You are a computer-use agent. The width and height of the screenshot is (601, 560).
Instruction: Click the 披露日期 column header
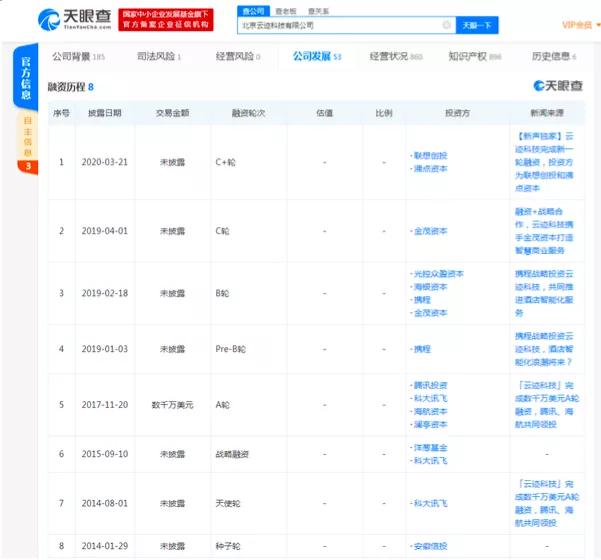click(105, 113)
